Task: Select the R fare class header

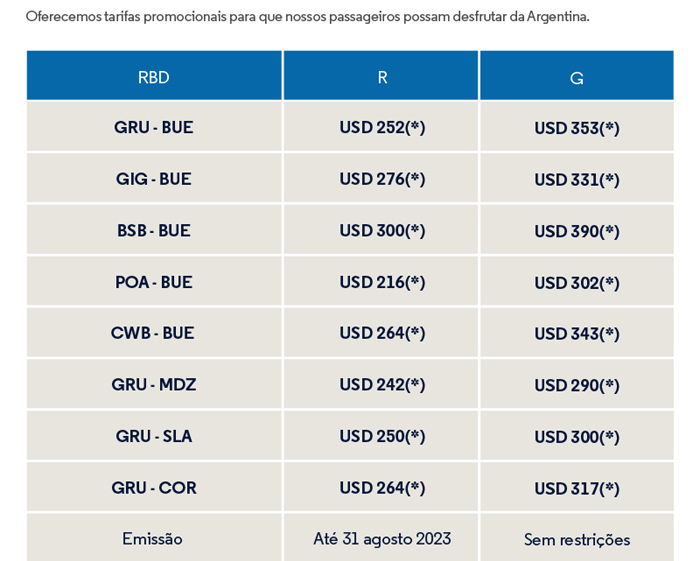Action: click(x=381, y=75)
